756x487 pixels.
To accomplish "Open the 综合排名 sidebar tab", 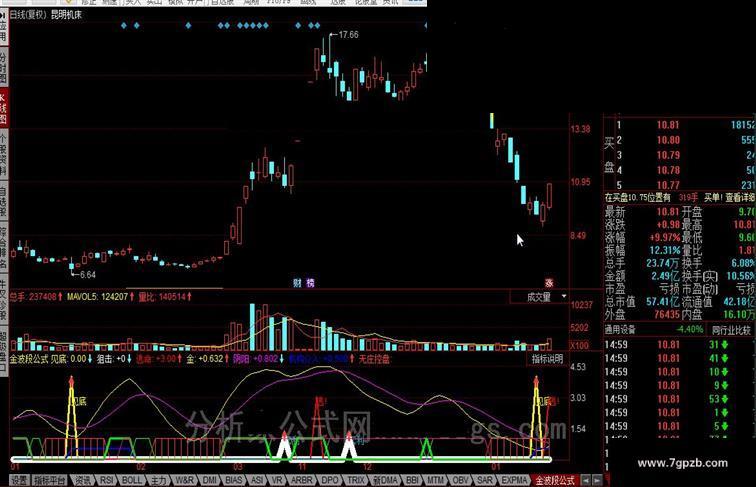I will 4,247.
